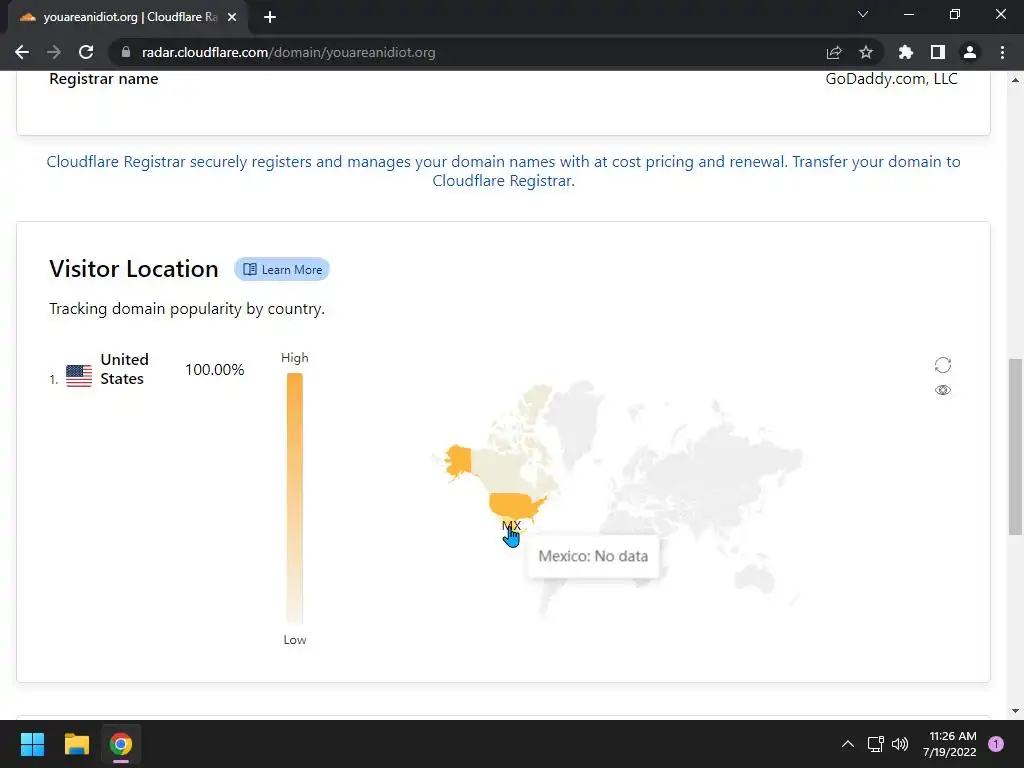This screenshot has width=1024, height=768.
Task: Click the United States flag icon
Action: [79, 376]
